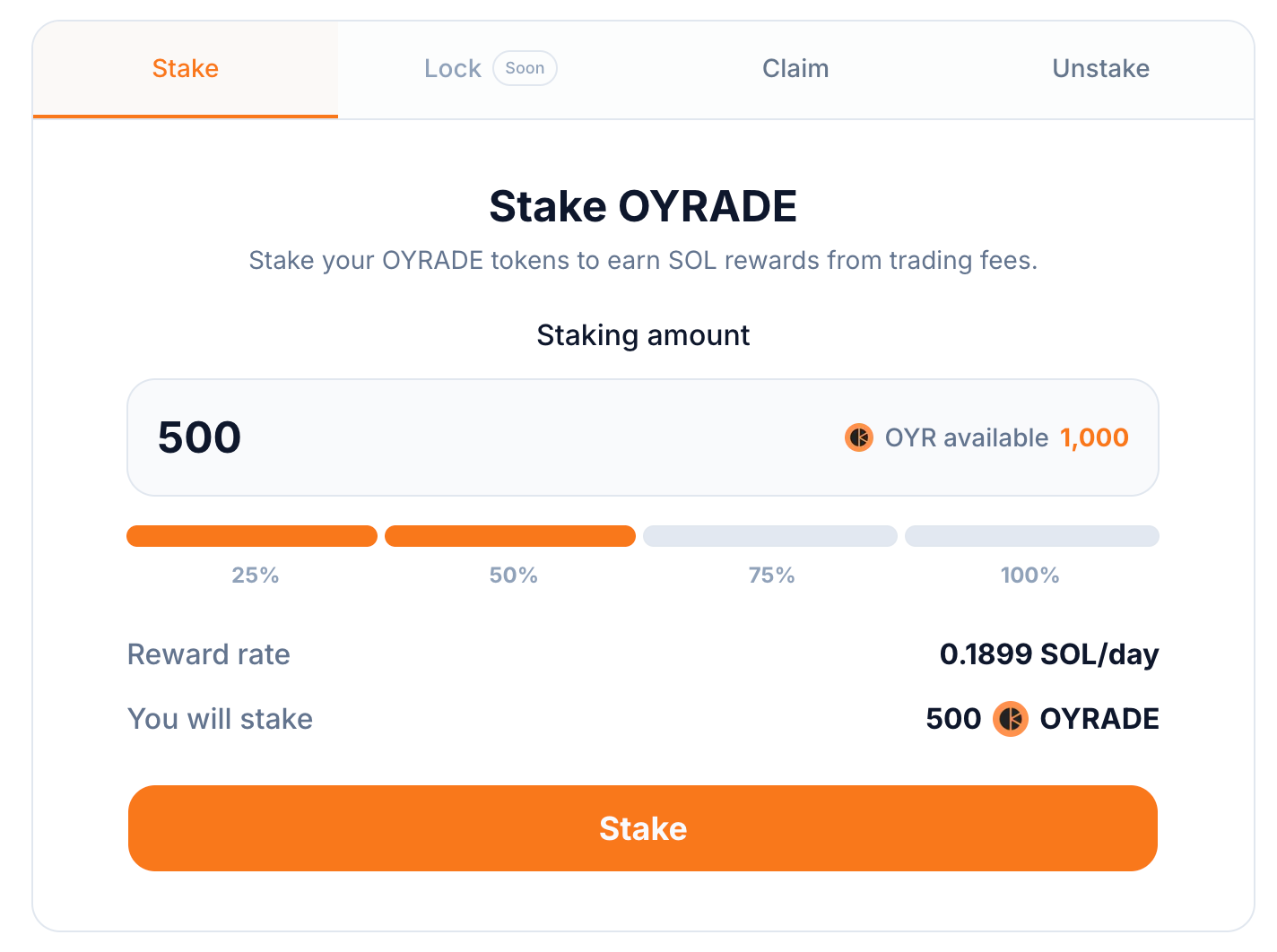Viewport: 1277px width, 952px height.
Task: Select the 75% slider segment
Action: [x=770, y=536]
